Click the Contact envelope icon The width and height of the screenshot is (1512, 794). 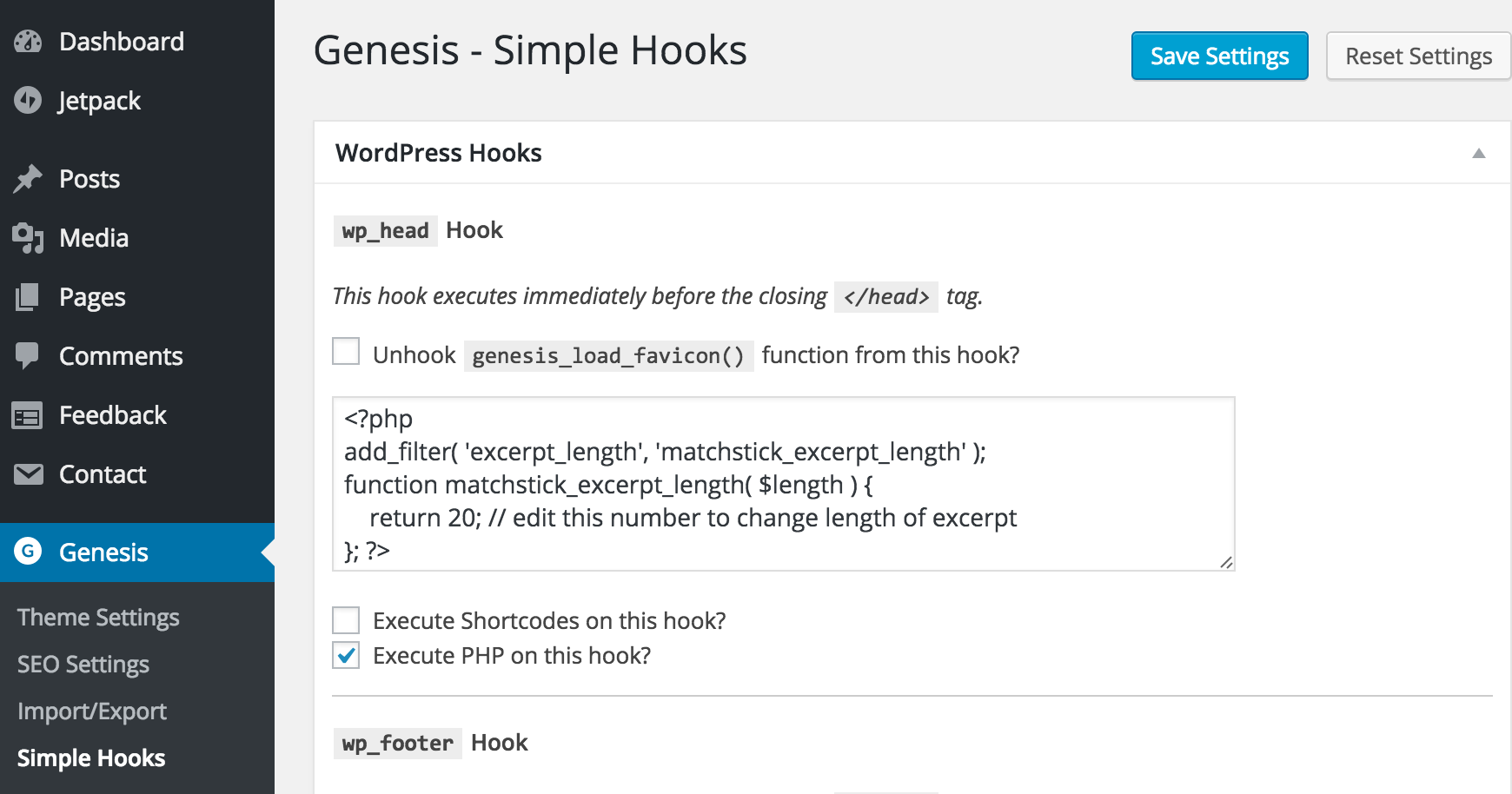[x=28, y=474]
